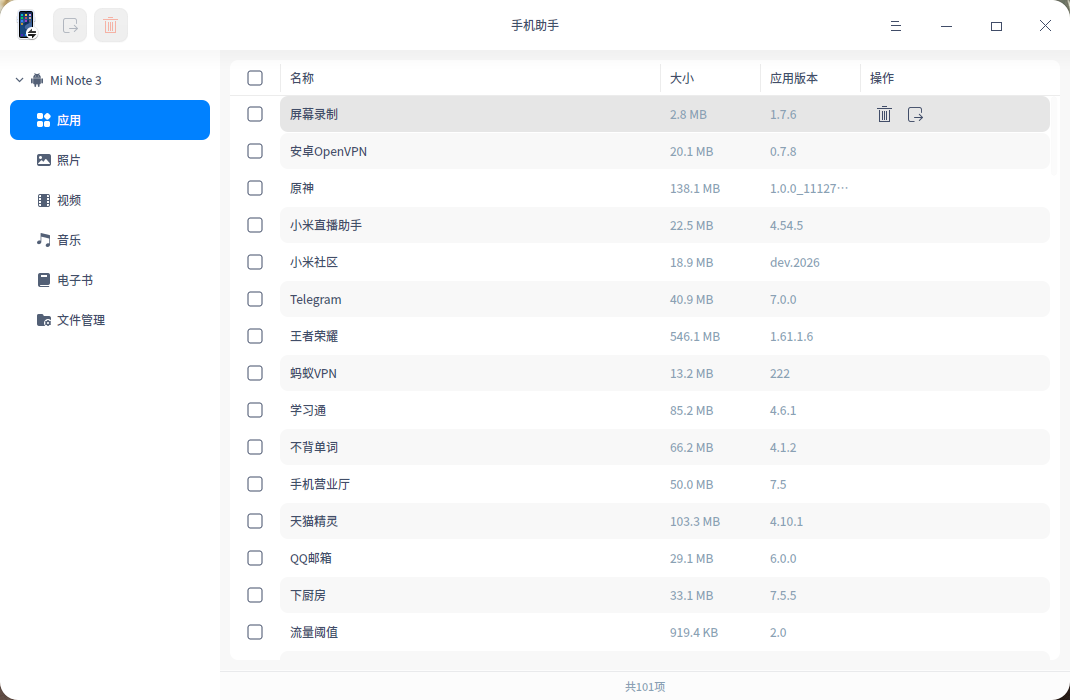The height and width of the screenshot is (700, 1070).
Task: Click the export icon in top toolbar
Action: point(70,26)
